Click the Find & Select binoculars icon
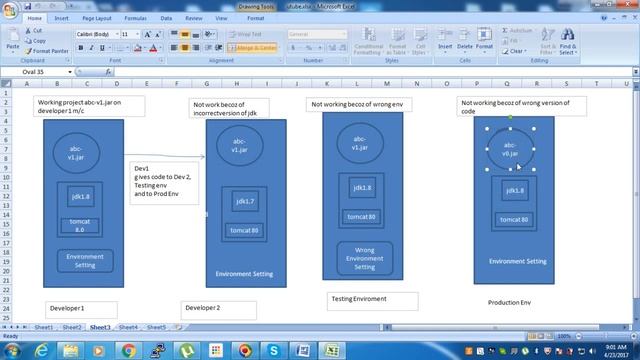The height and width of the screenshot is (360, 640). pyautogui.click(x=567, y=34)
